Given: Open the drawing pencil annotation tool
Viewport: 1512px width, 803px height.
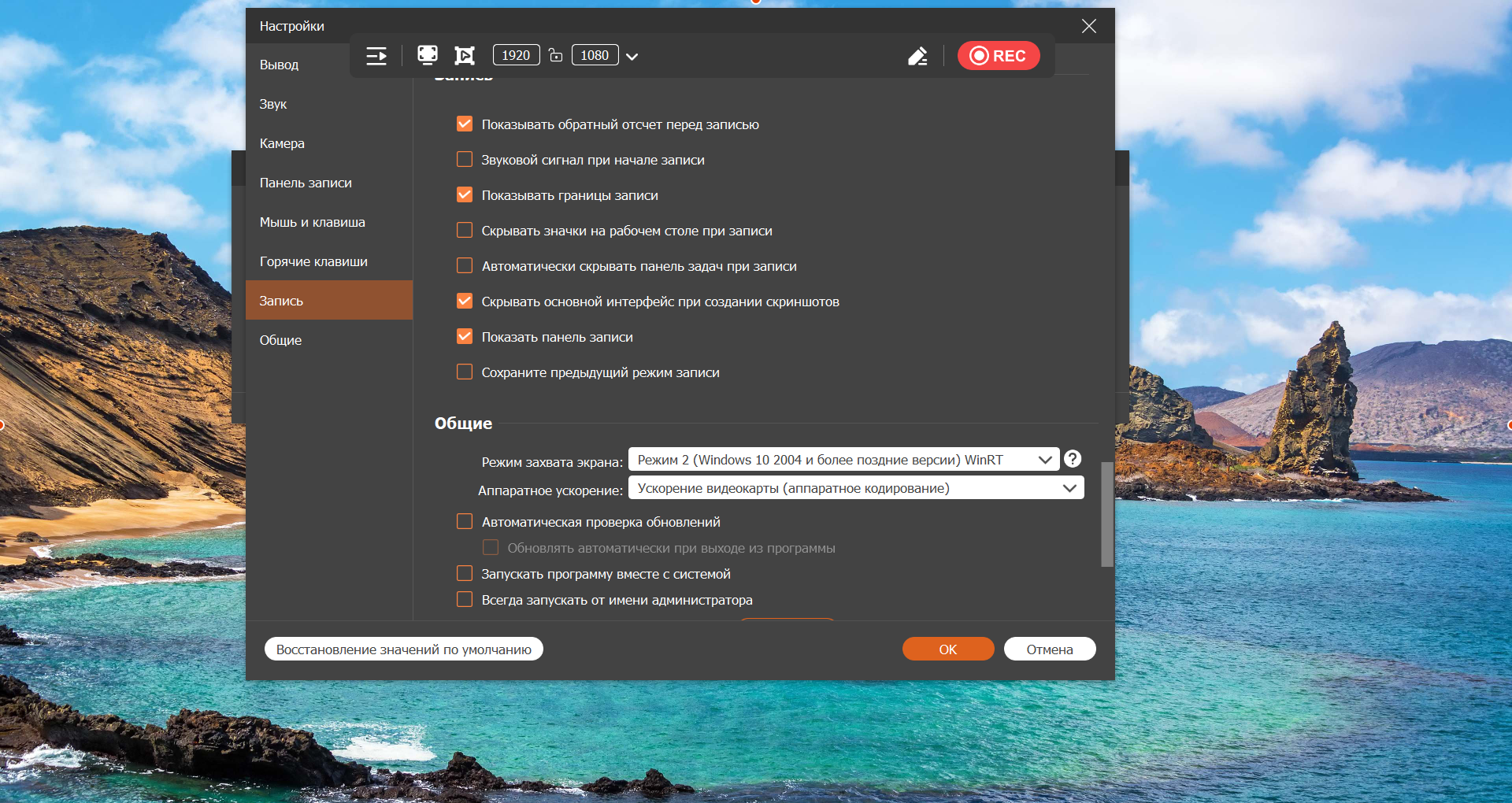Looking at the screenshot, I should click(x=917, y=56).
